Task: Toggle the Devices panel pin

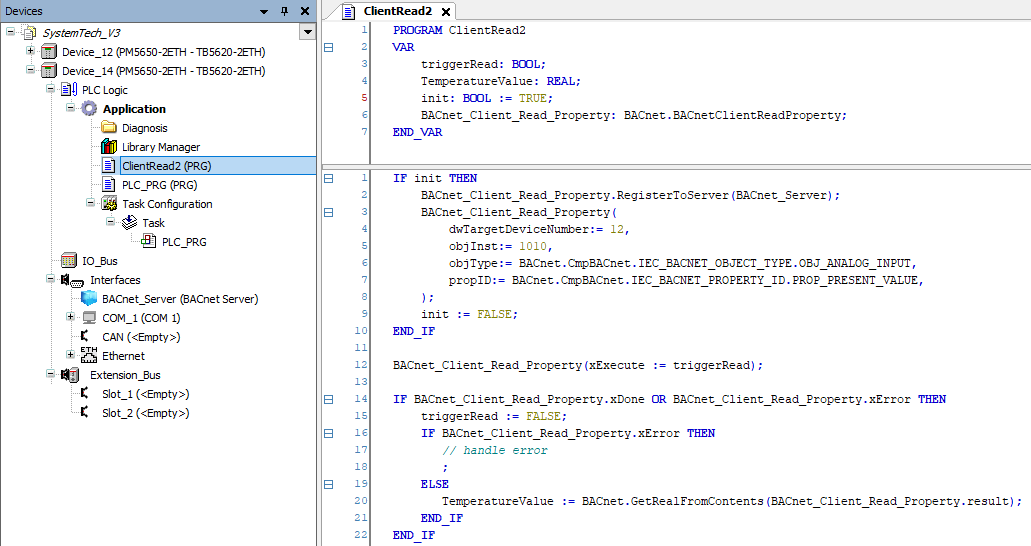Action: 285,11
